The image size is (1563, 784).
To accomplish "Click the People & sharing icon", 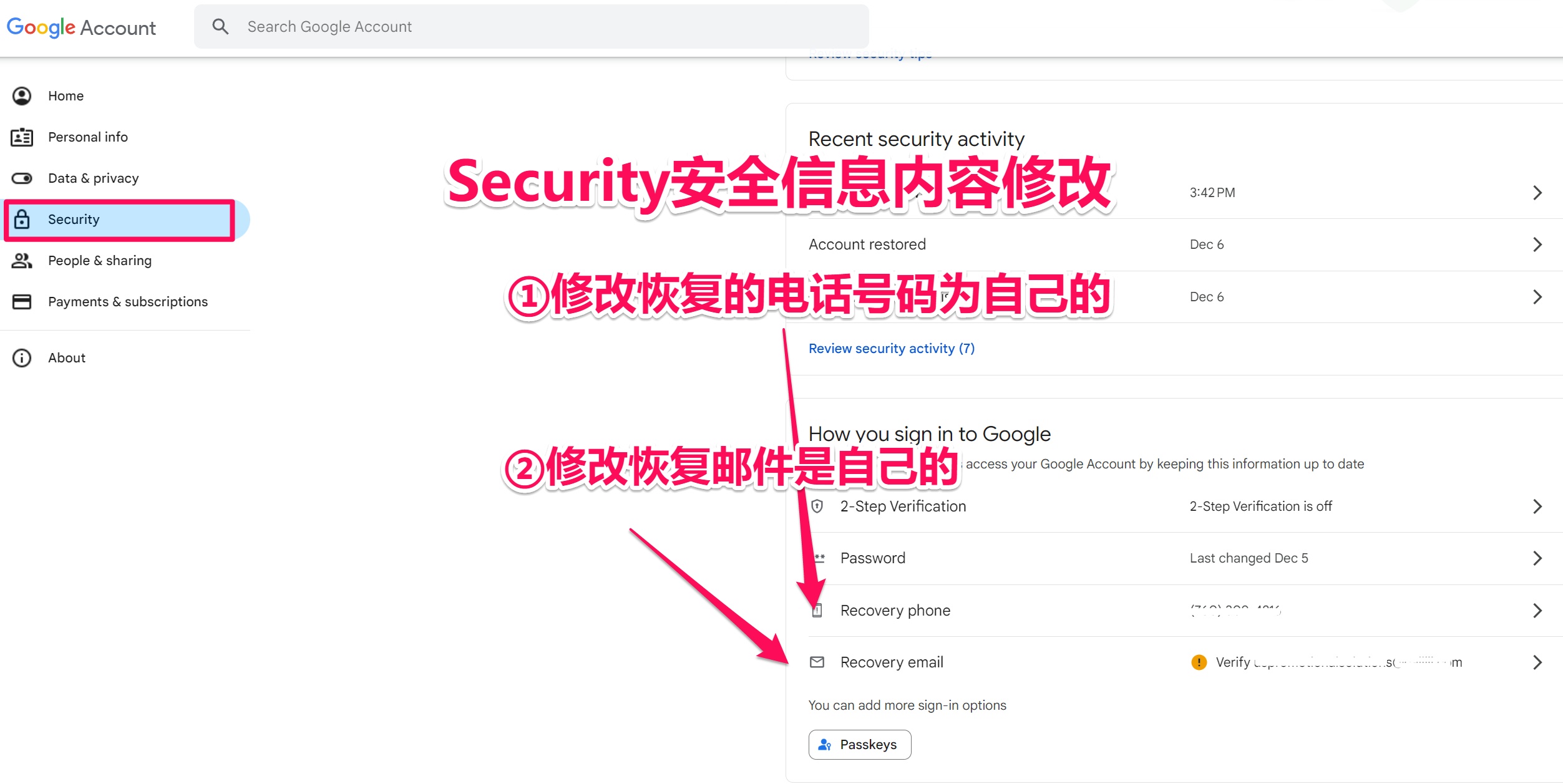I will (22, 261).
